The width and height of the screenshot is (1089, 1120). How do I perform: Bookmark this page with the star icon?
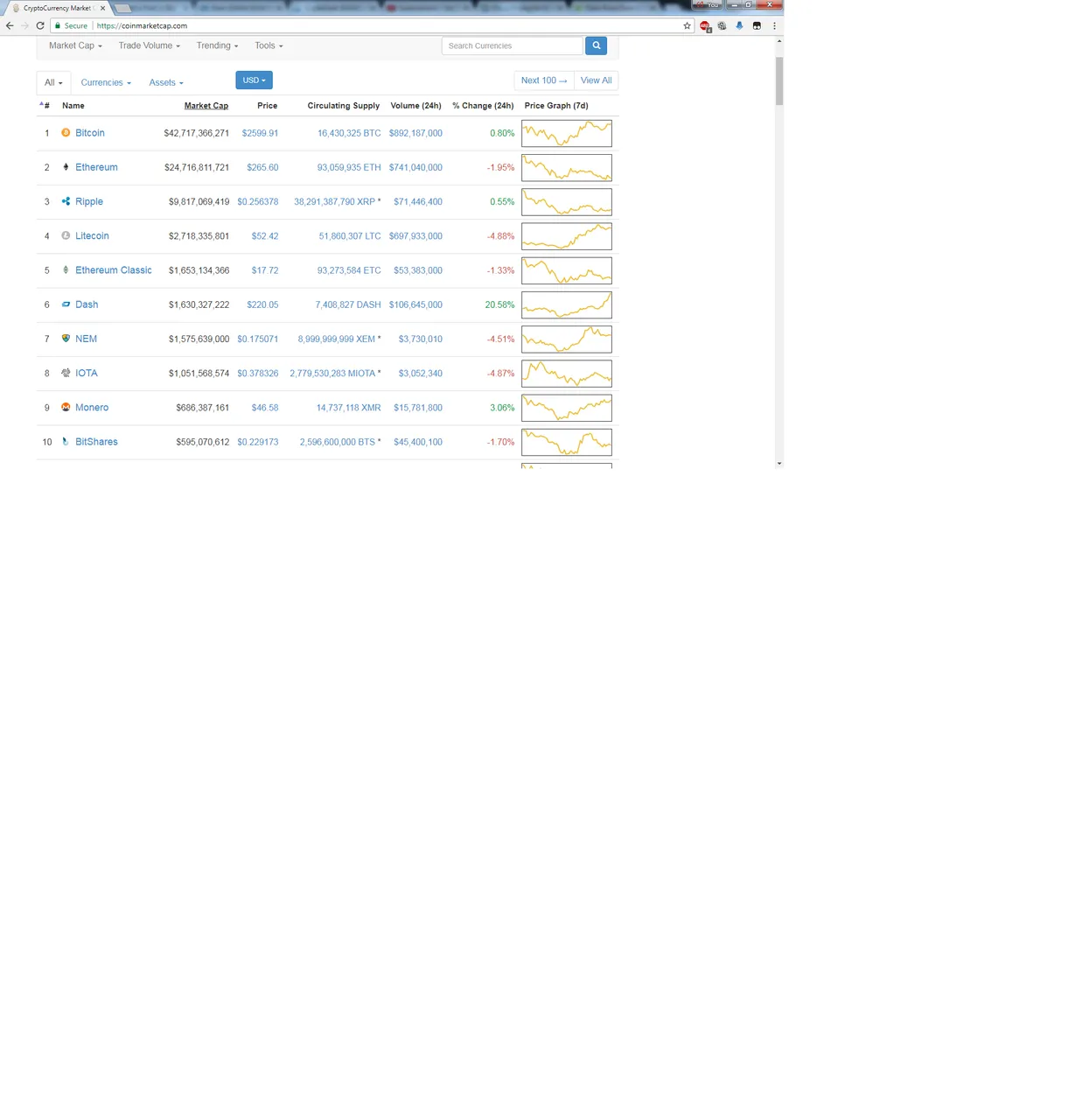[x=687, y=25]
